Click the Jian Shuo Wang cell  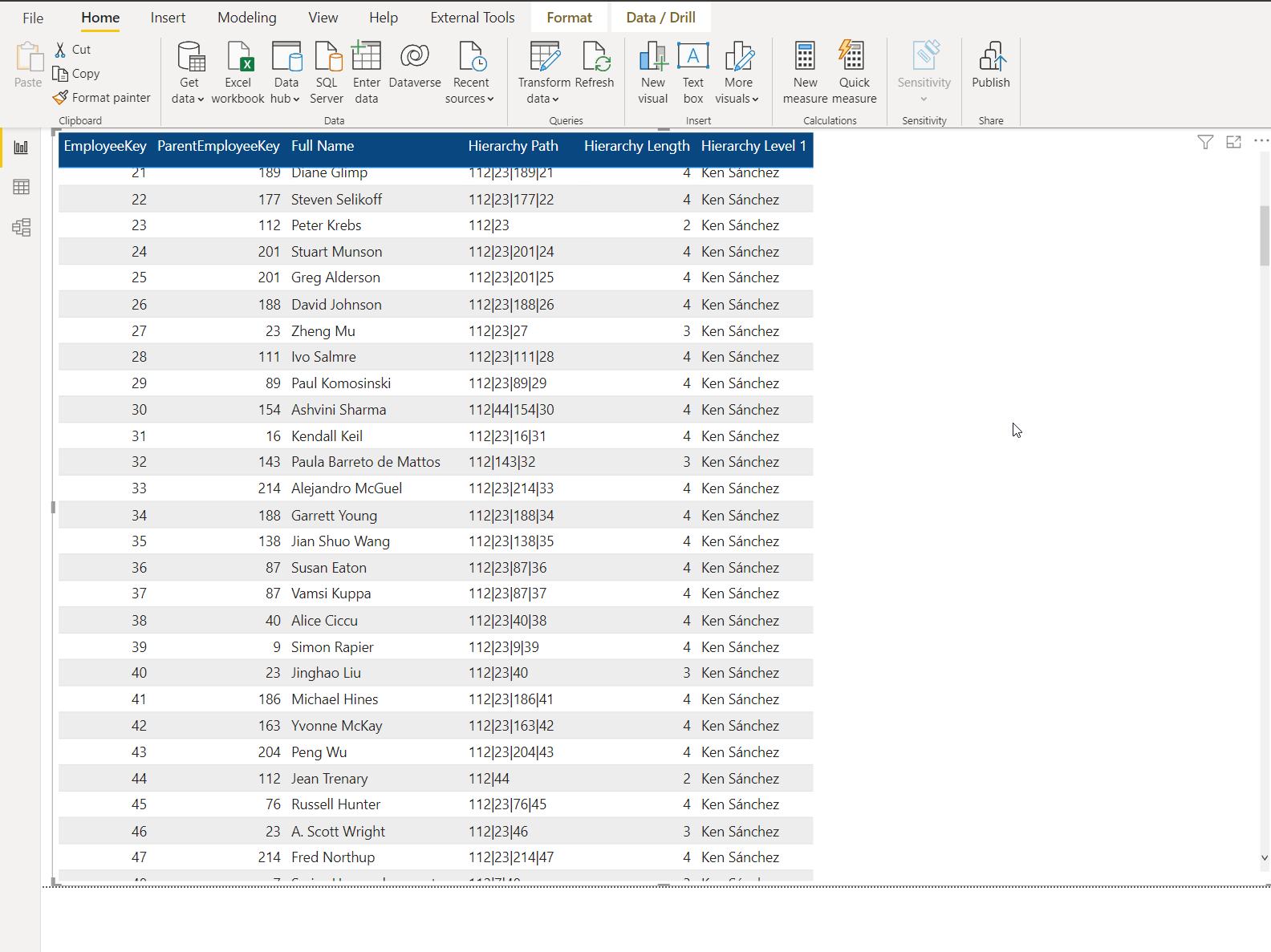coord(340,541)
